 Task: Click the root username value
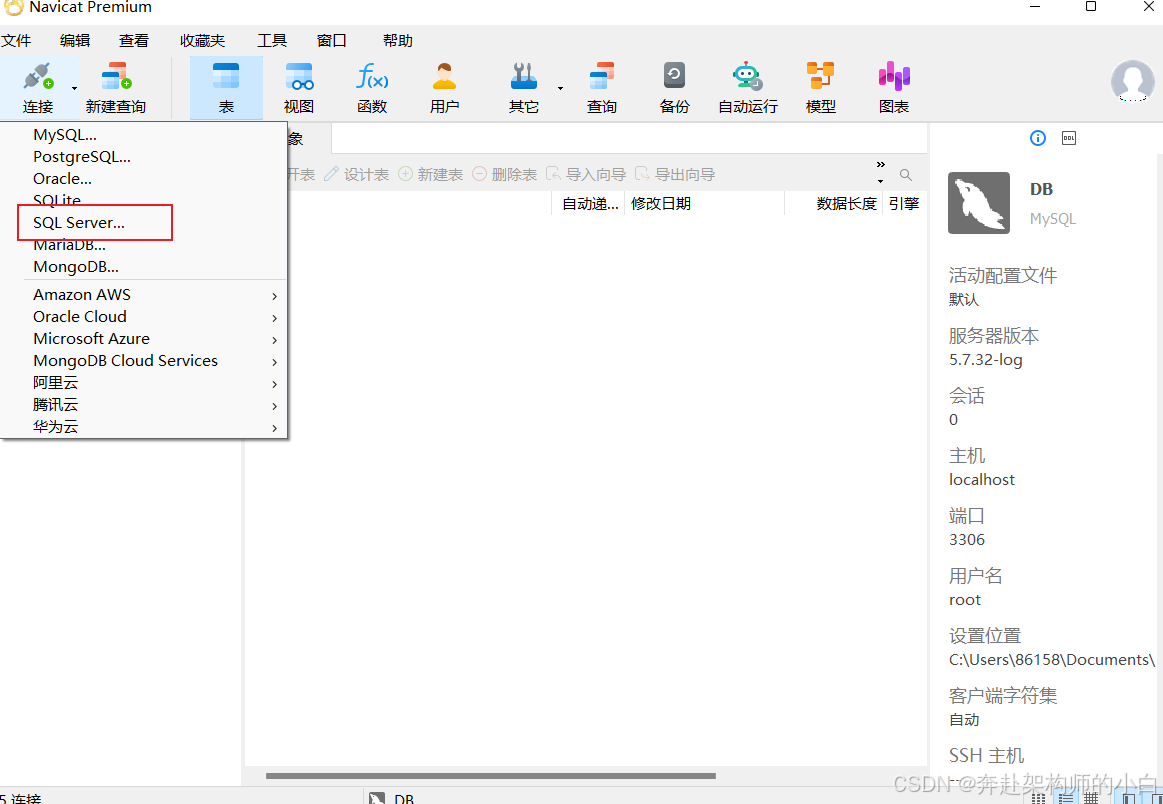point(964,600)
